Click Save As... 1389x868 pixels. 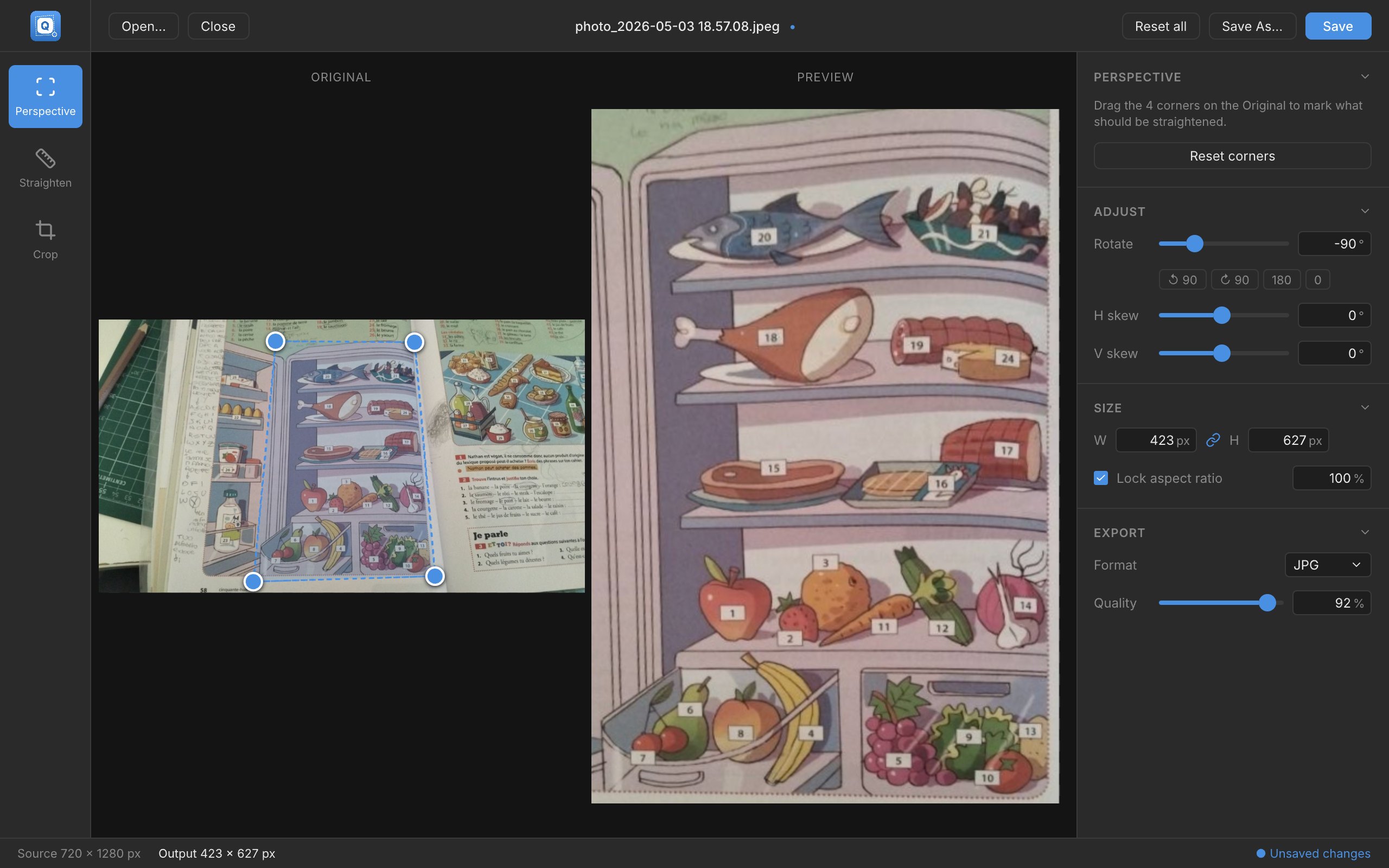point(1252,27)
